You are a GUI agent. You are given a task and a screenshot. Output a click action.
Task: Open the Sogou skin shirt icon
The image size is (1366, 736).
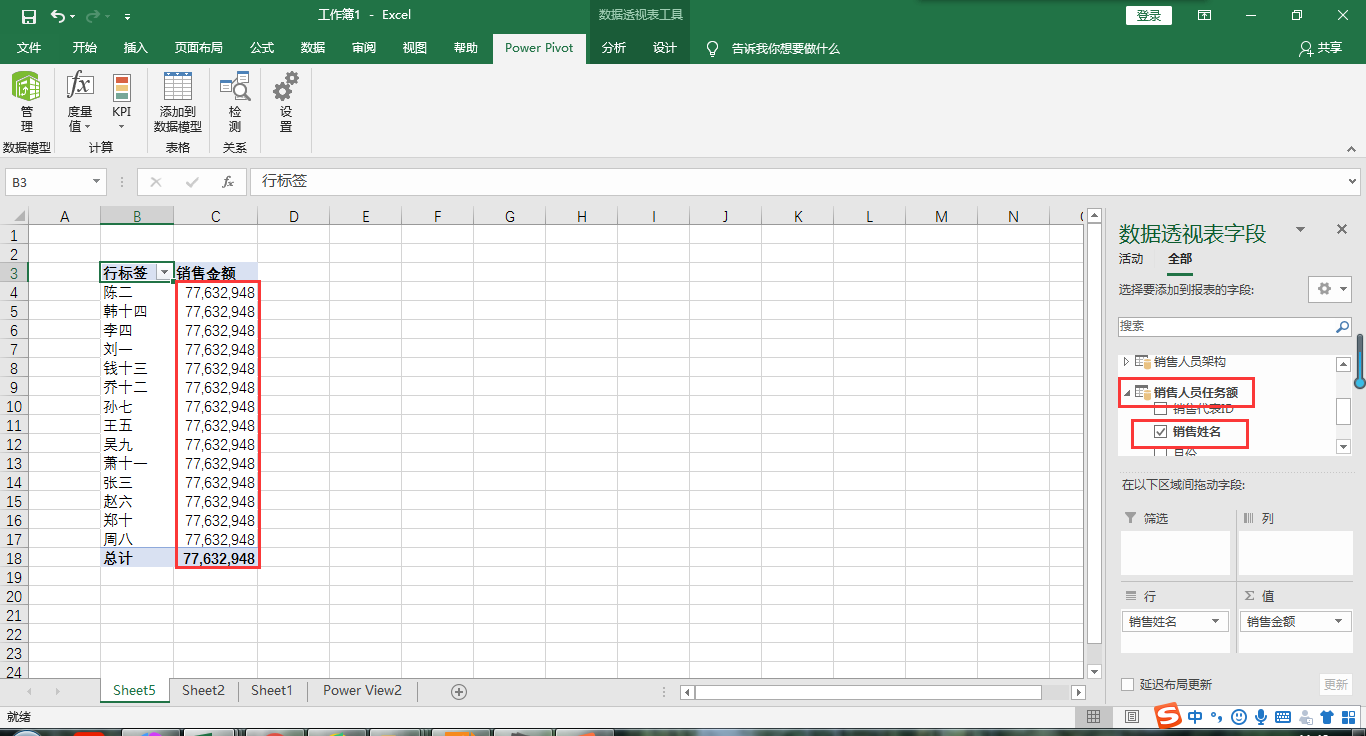point(1327,716)
